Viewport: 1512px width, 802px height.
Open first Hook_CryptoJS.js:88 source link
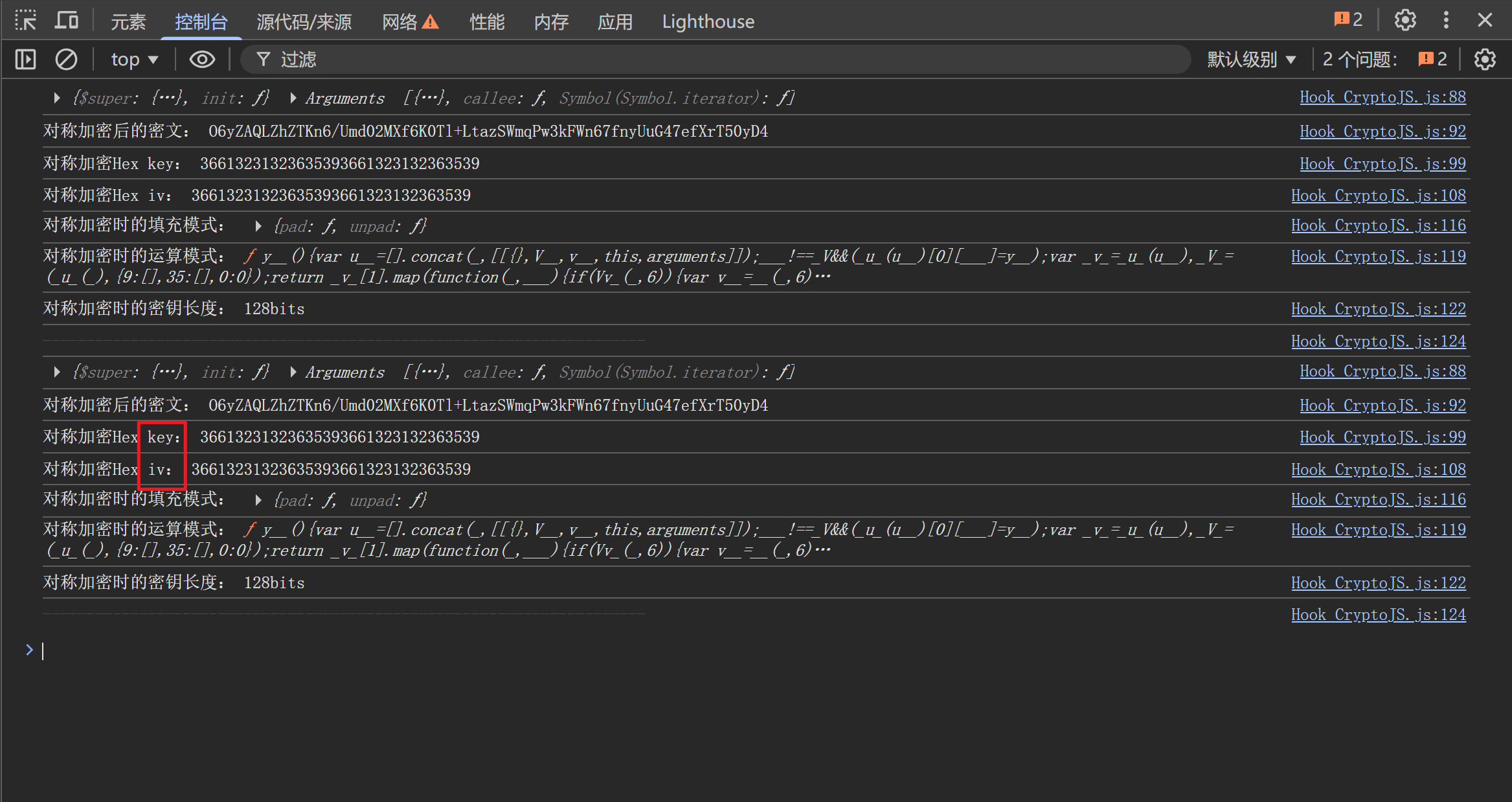1382,97
